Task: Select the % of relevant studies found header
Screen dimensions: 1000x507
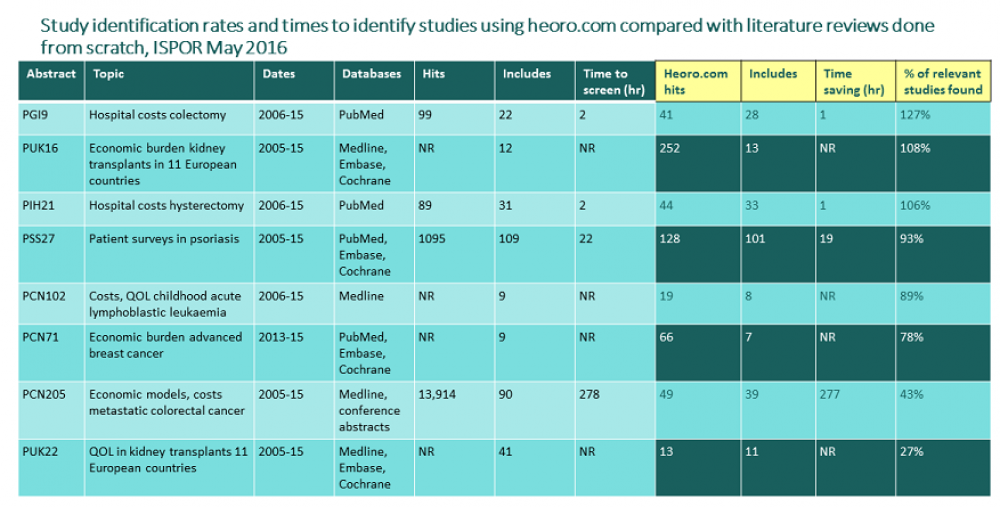Action: tap(943, 81)
